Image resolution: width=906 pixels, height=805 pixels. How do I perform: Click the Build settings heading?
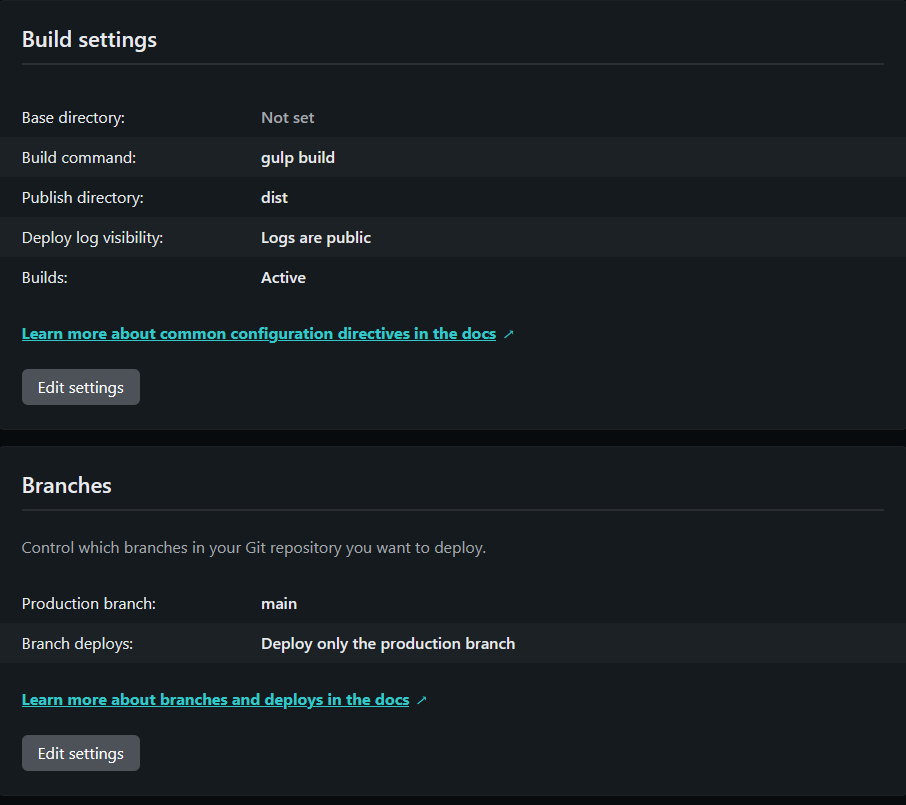pos(89,40)
